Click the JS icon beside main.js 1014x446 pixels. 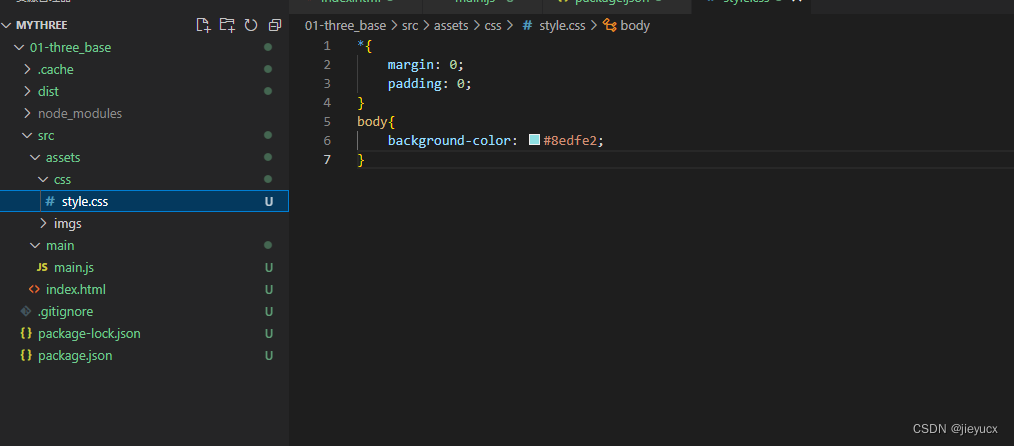click(x=42, y=267)
